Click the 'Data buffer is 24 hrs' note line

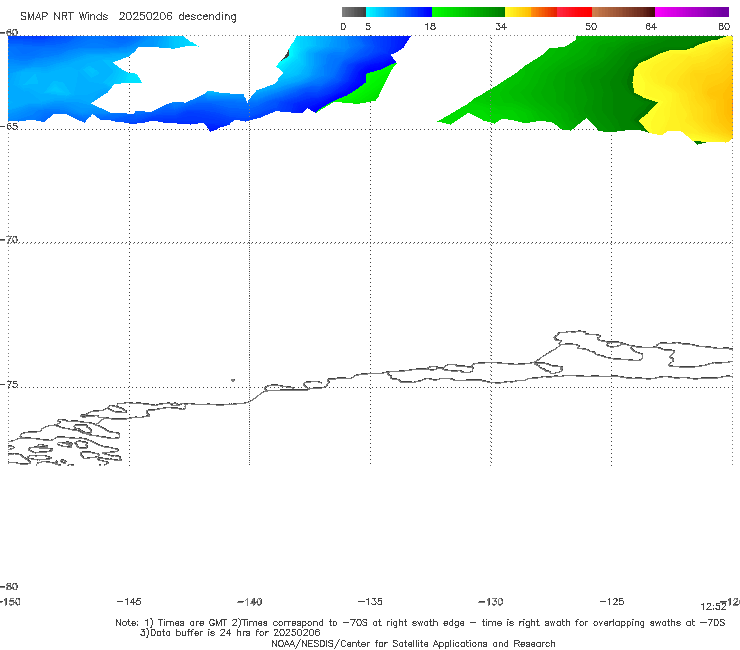(x=230, y=633)
